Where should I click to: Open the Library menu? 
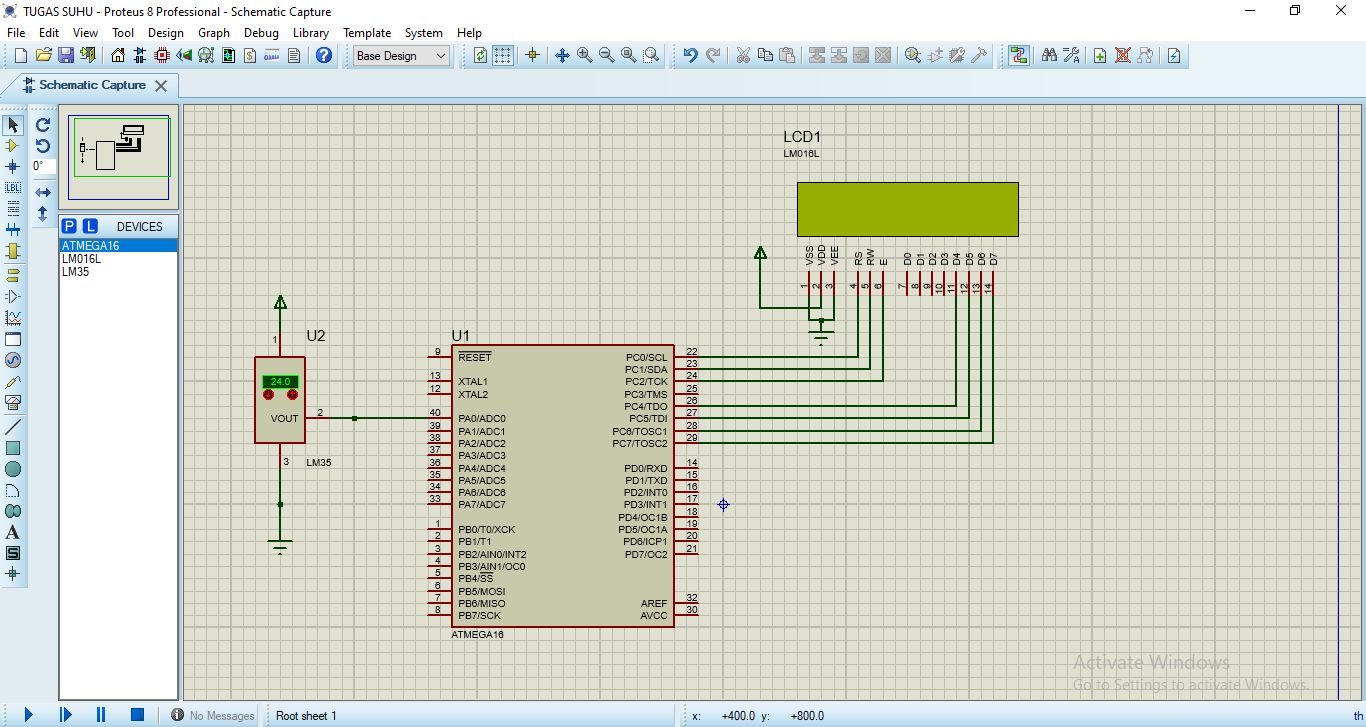310,33
